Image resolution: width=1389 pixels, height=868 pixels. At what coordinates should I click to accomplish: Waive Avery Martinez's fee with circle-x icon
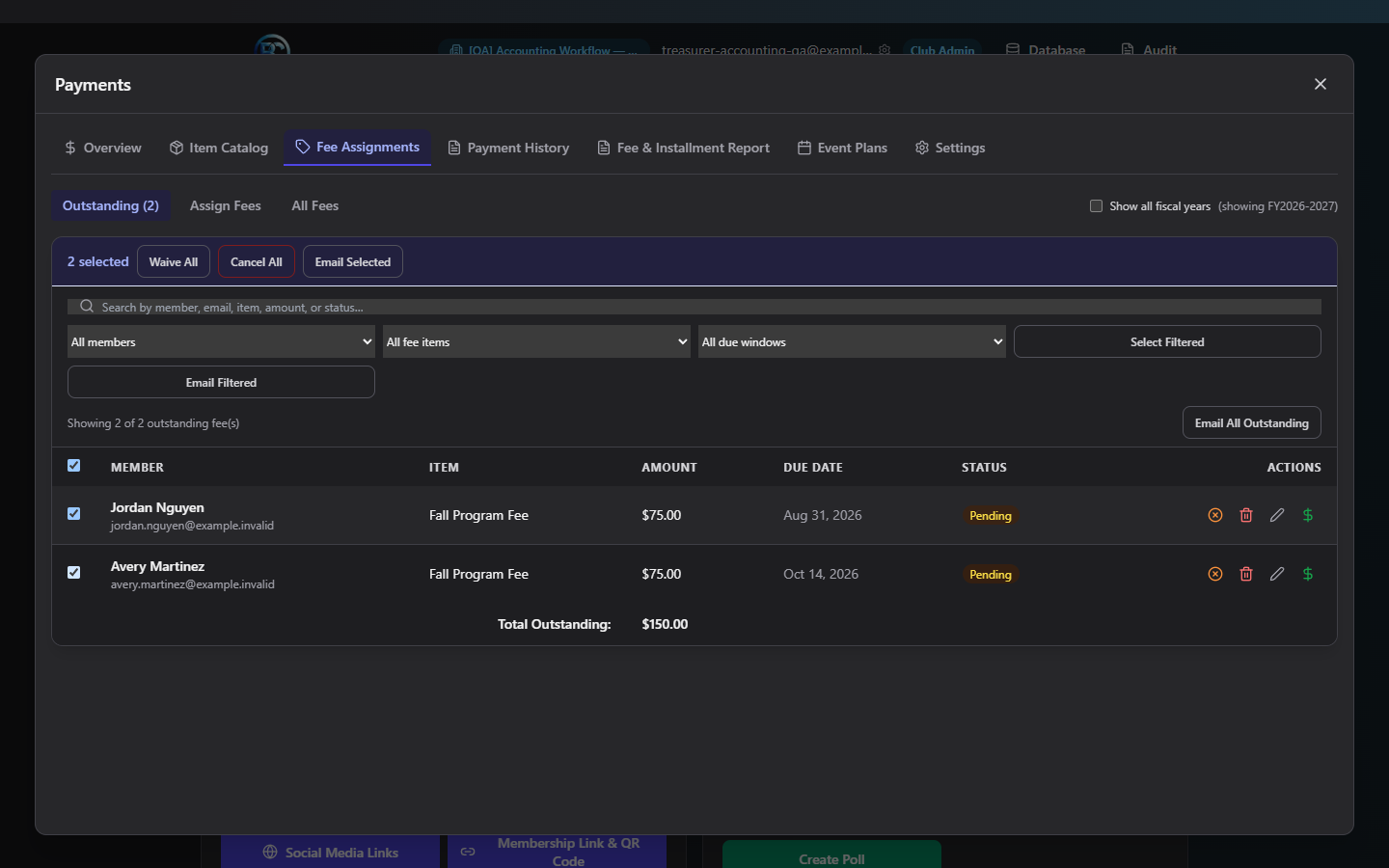(x=1215, y=574)
